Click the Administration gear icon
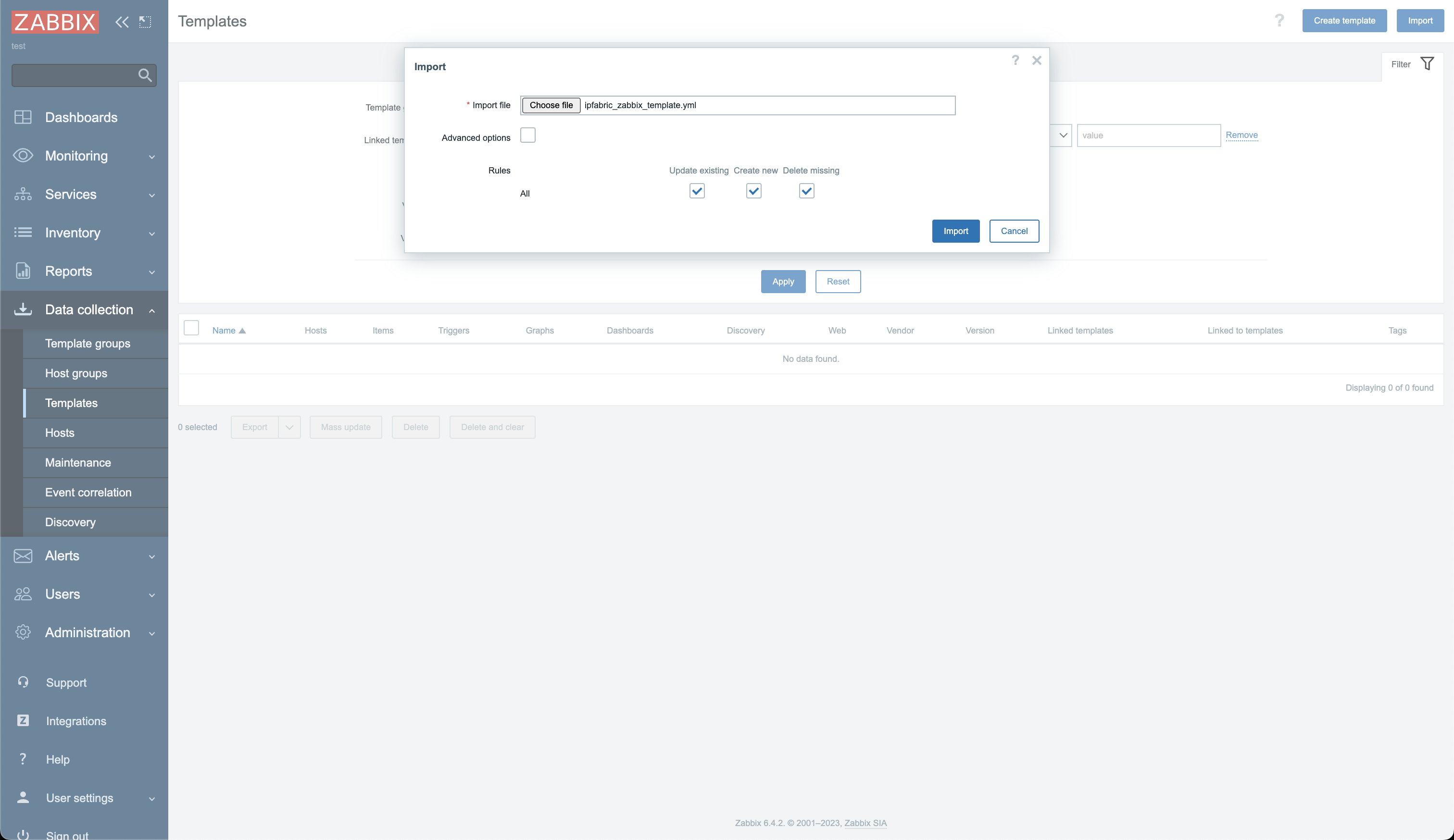This screenshot has height=840, width=1454. (23, 632)
